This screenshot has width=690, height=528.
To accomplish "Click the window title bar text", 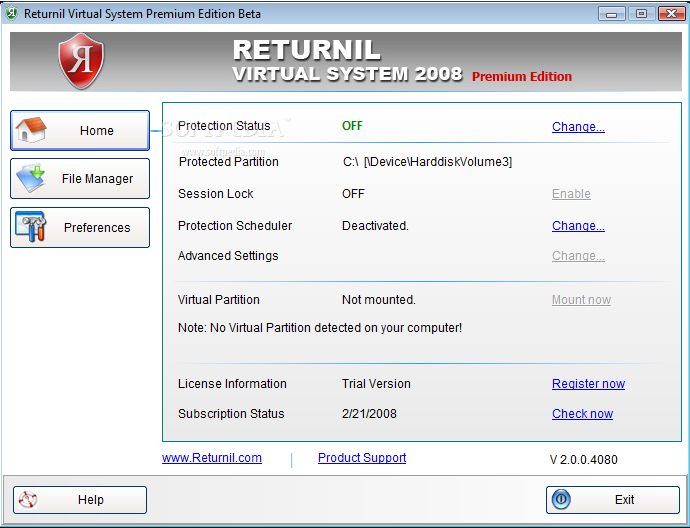I will coord(142,14).
